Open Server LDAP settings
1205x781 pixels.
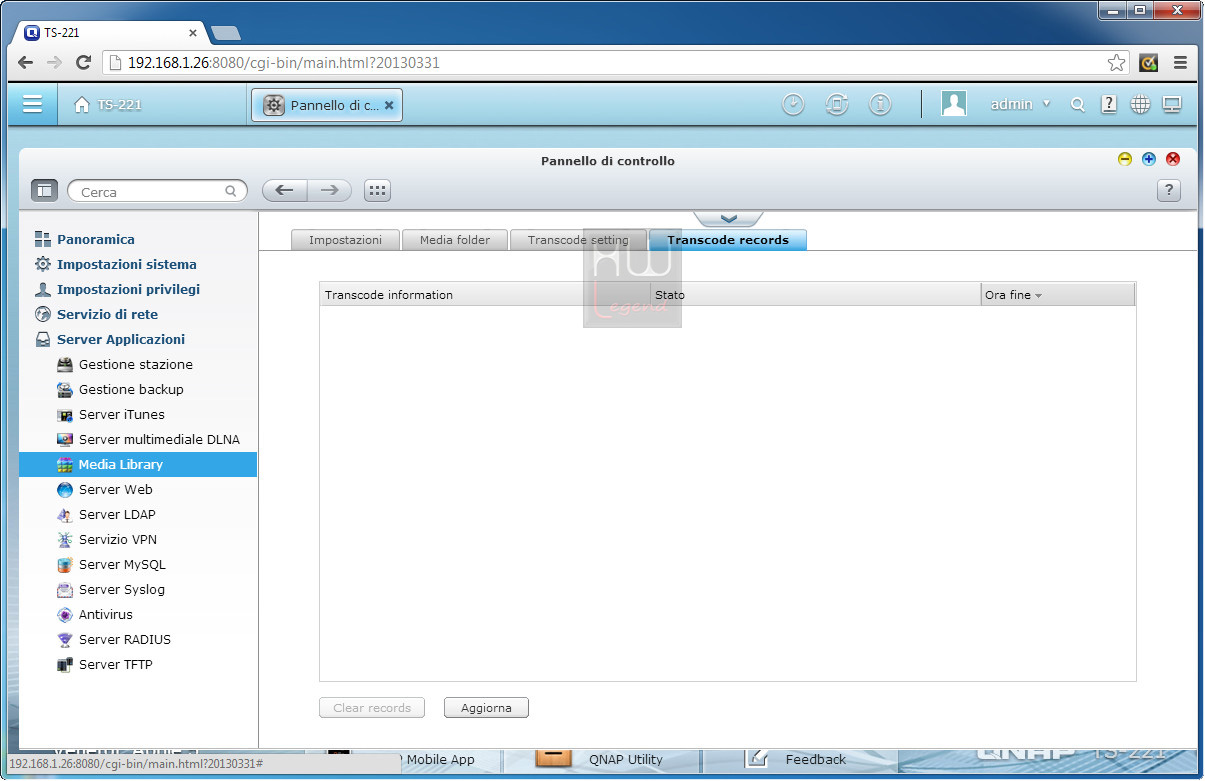pyautogui.click(x=117, y=514)
